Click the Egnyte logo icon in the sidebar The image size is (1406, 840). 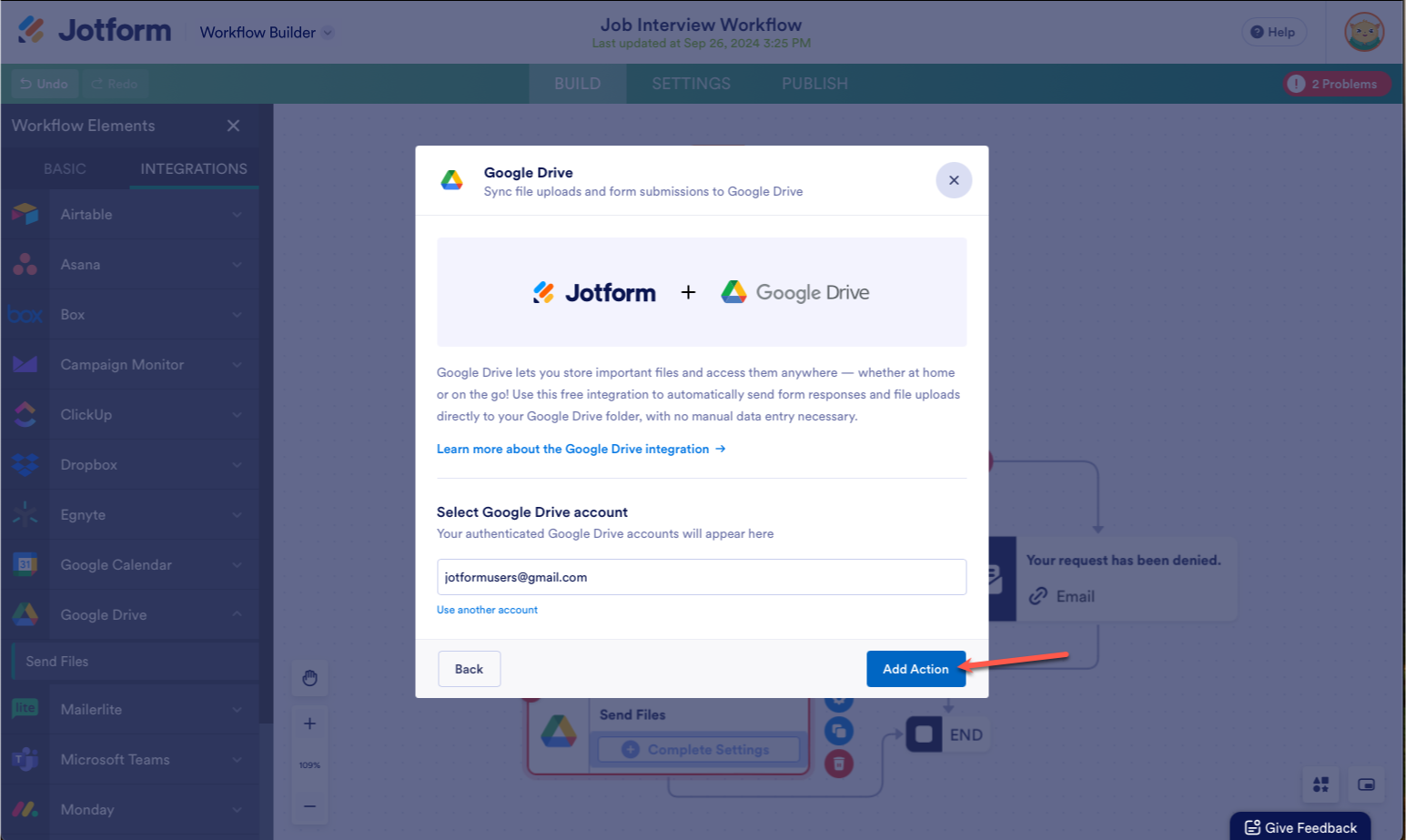25,514
